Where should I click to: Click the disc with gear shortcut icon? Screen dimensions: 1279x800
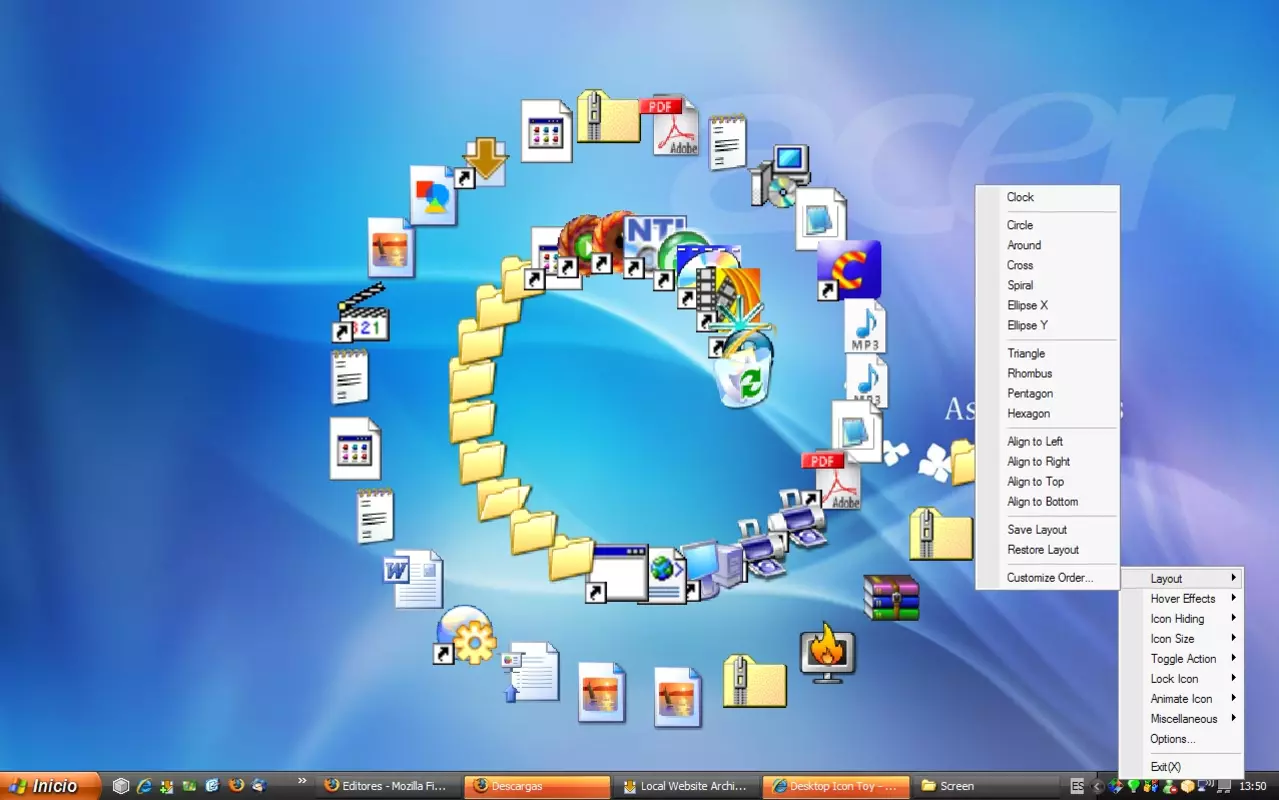pyautogui.click(x=465, y=635)
